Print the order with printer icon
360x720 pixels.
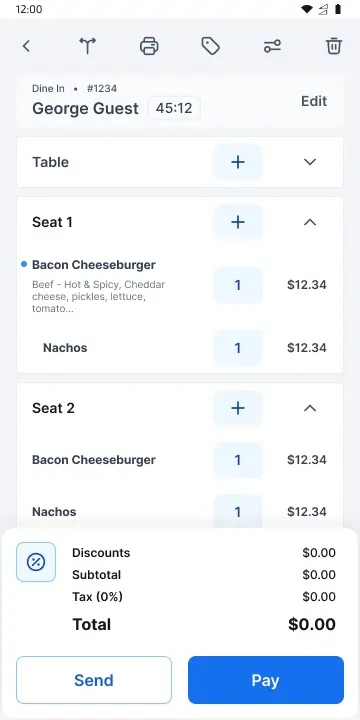point(149,46)
